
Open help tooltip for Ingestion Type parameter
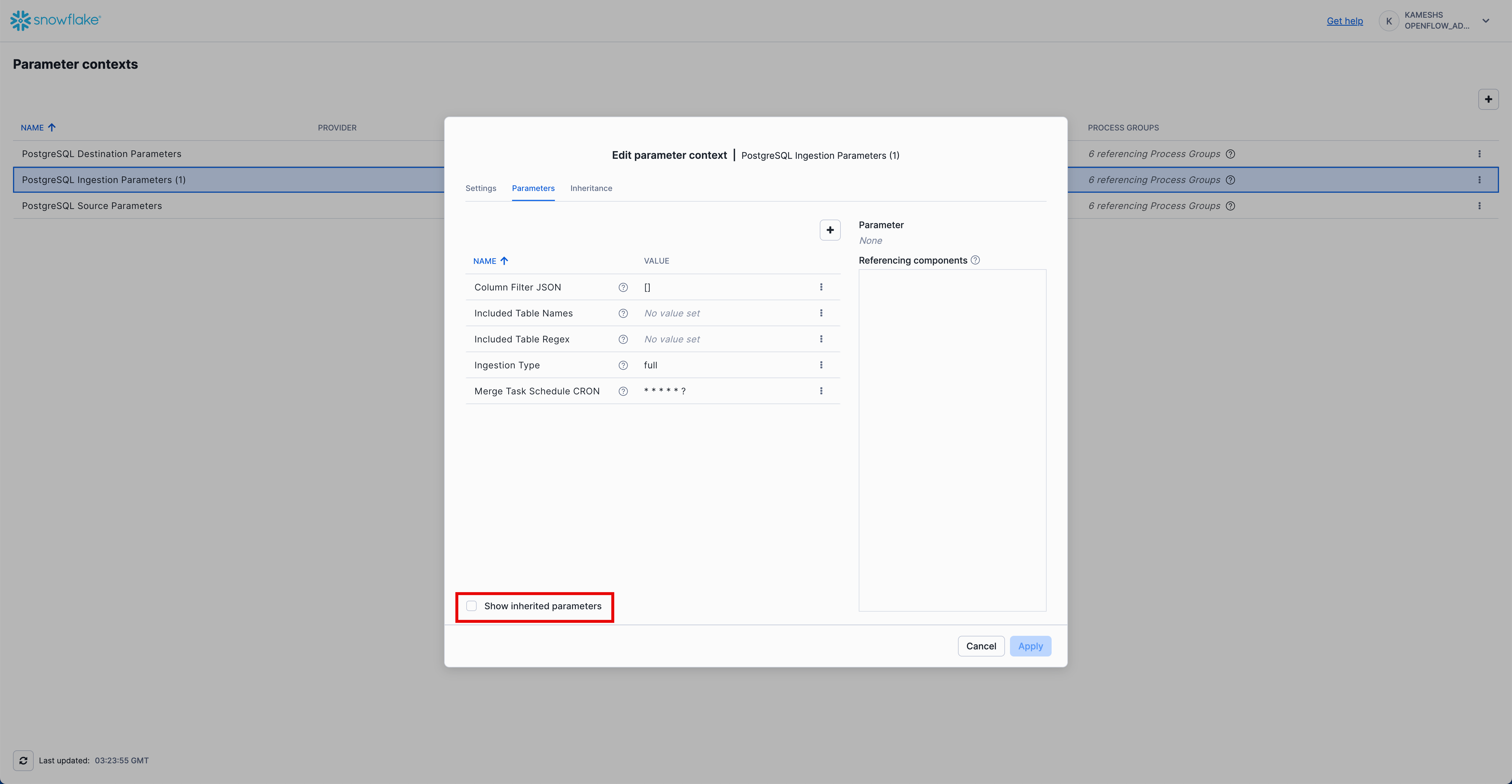pos(623,365)
